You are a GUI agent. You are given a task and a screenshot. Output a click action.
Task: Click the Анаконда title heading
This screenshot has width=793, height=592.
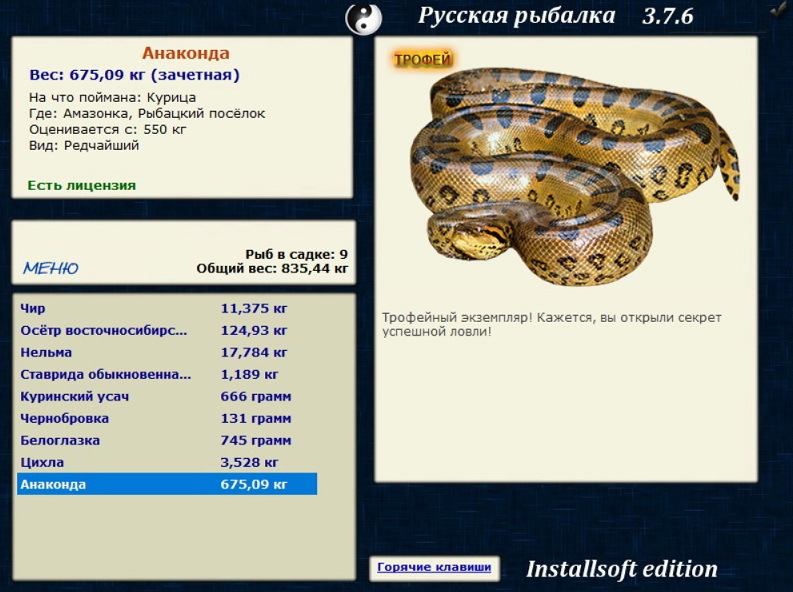(186, 53)
